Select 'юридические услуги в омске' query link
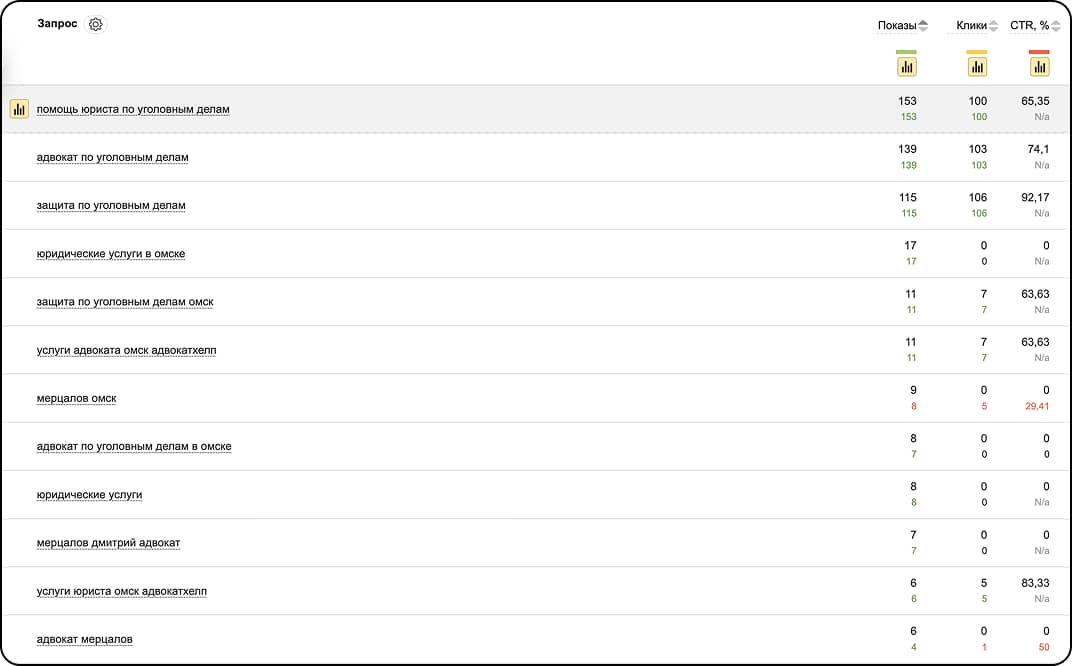The height and width of the screenshot is (666, 1072). [x=110, y=254]
